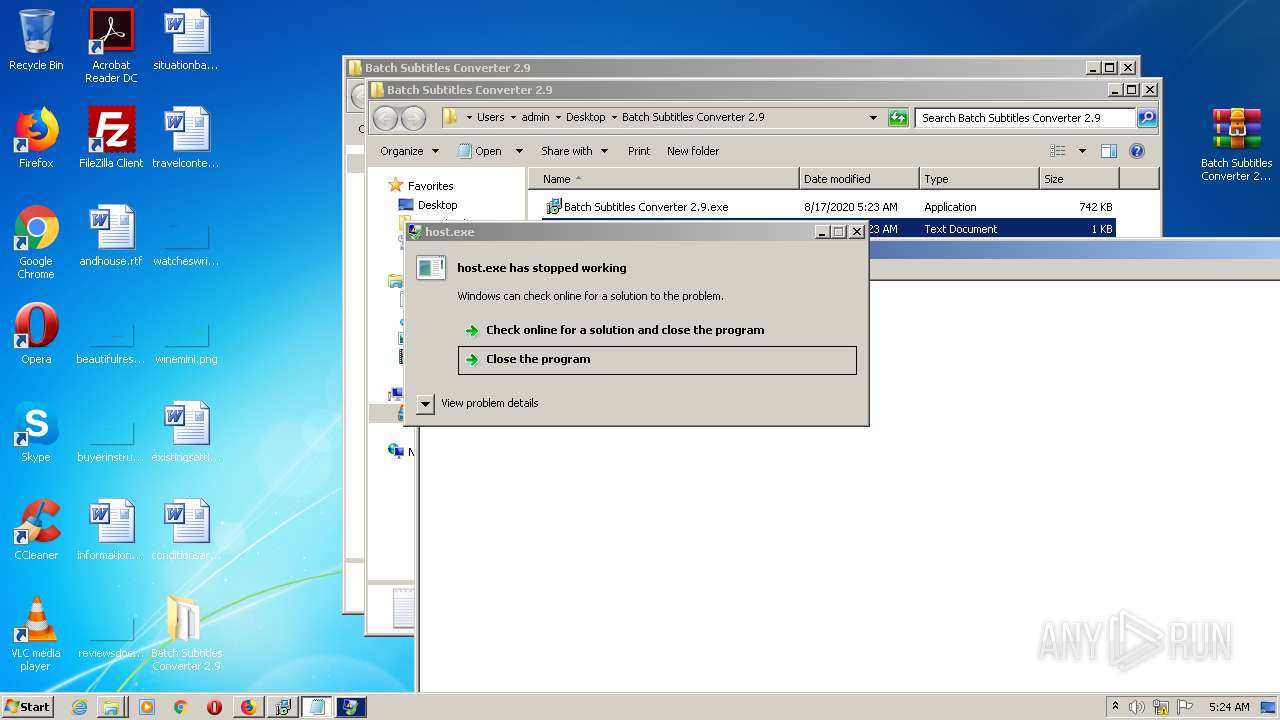1280x720 pixels.
Task: Sort by Type column header
Action: coord(979,179)
